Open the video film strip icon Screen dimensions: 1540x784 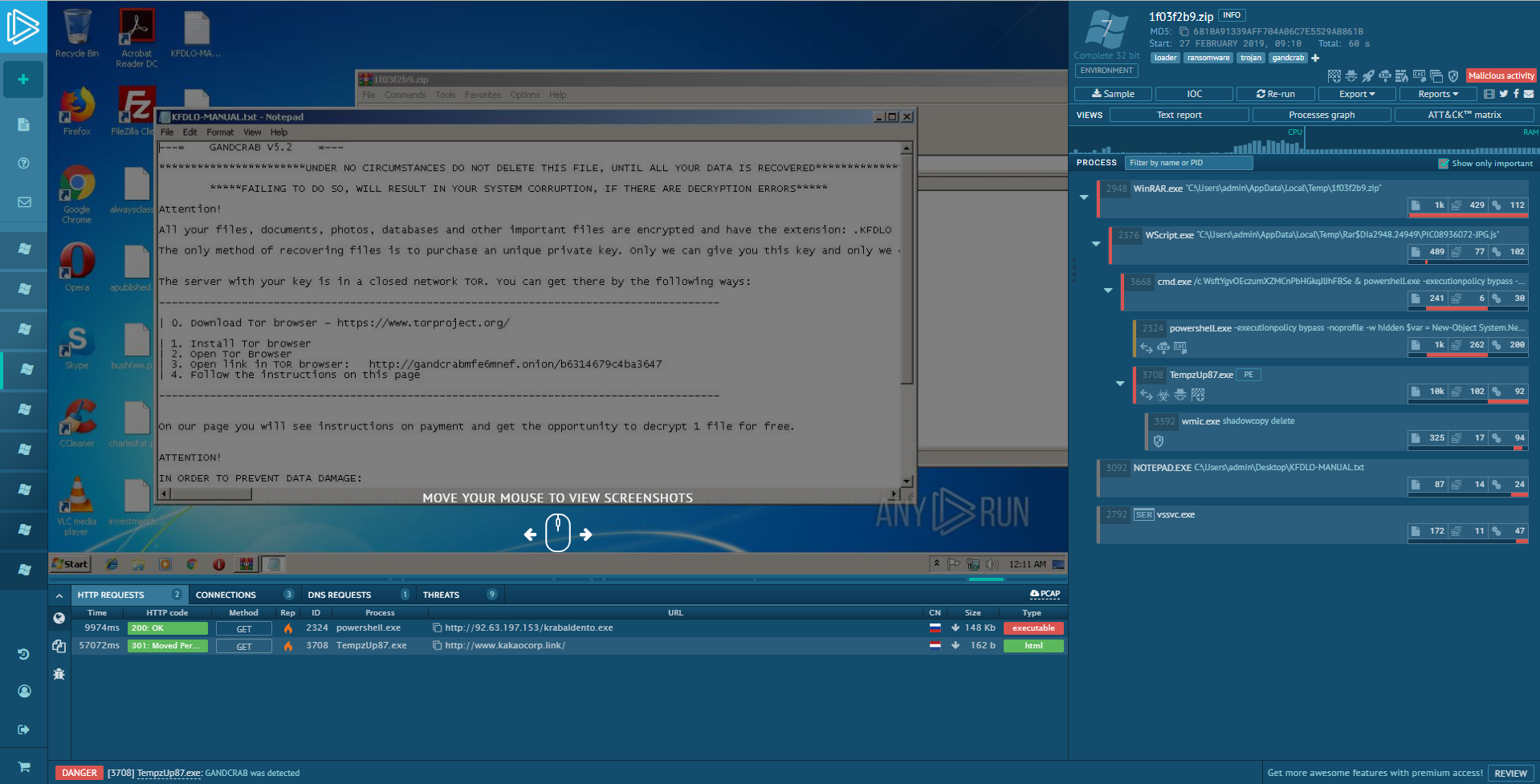tap(1489, 94)
